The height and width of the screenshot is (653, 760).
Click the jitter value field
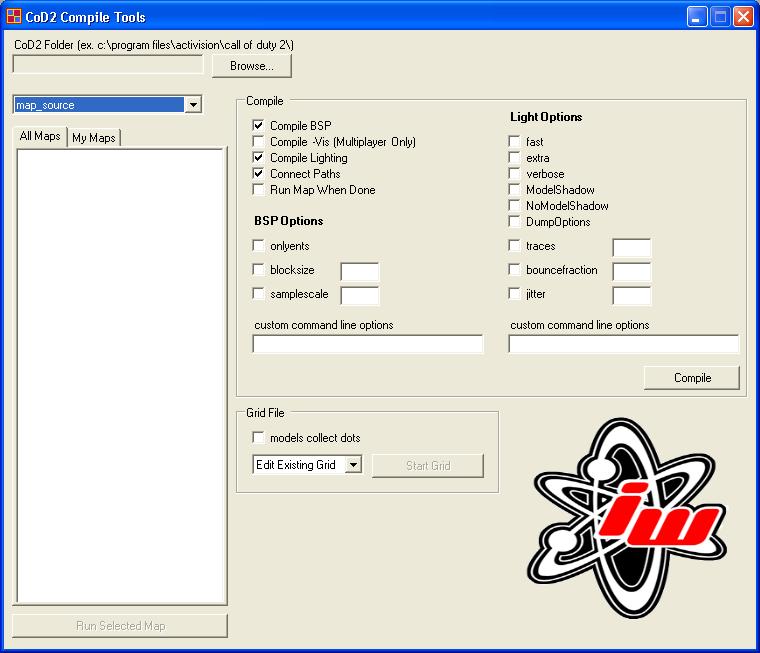(632, 295)
